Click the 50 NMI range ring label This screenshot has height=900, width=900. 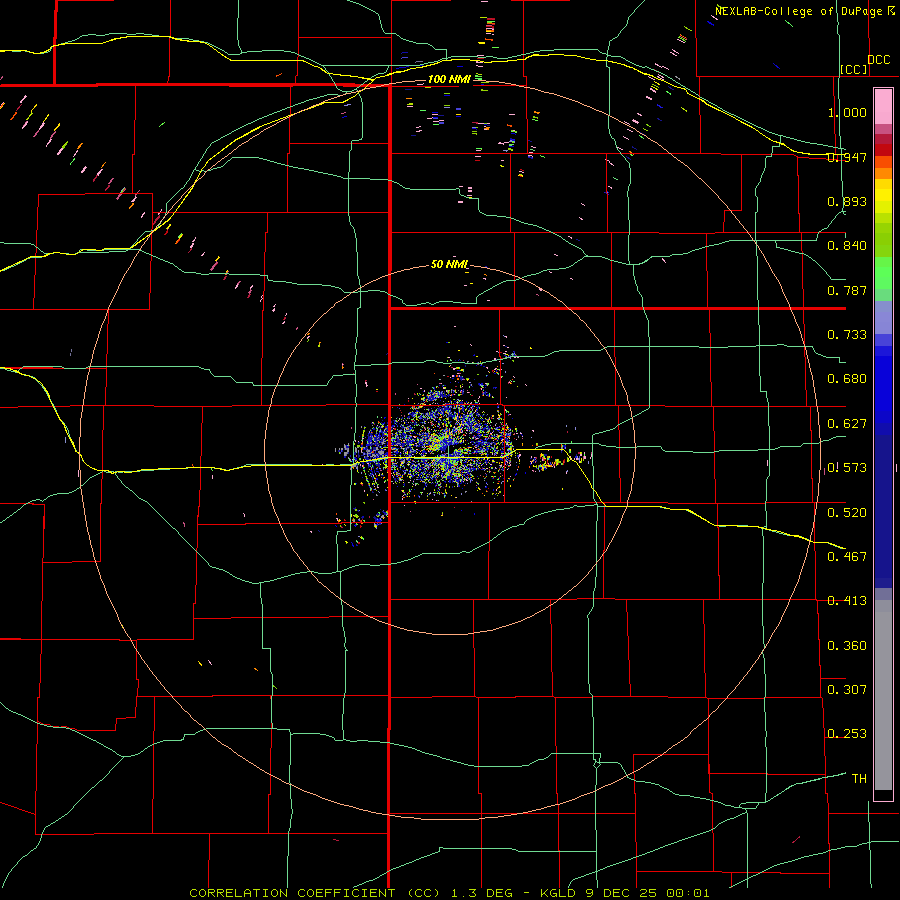[x=449, y=264]
